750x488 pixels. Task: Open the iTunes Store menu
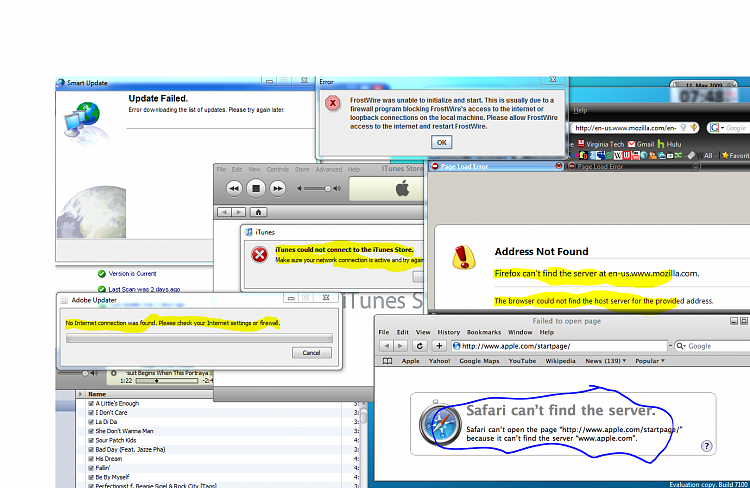302,169
